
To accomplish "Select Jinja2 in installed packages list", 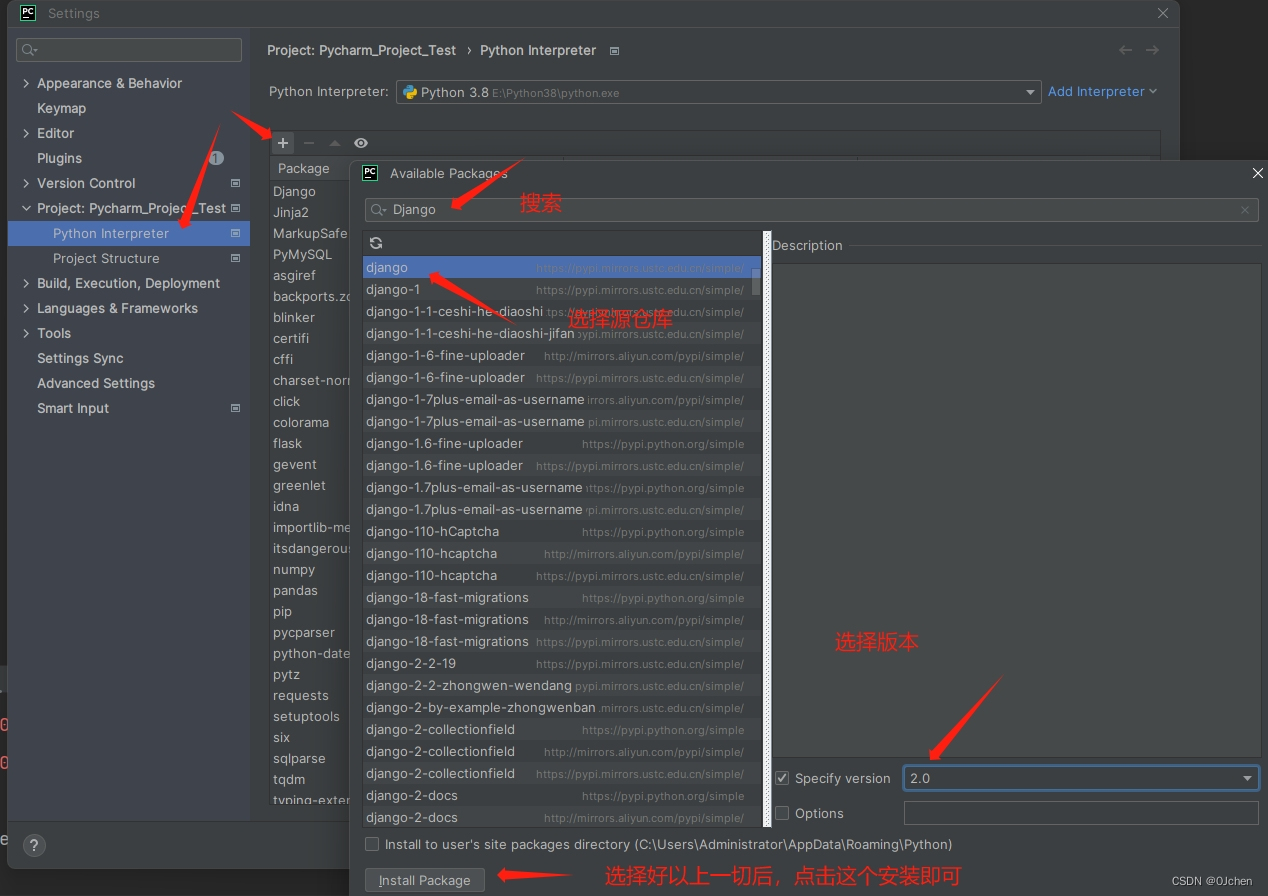I will pyautogui.click(x=291, y=212).
